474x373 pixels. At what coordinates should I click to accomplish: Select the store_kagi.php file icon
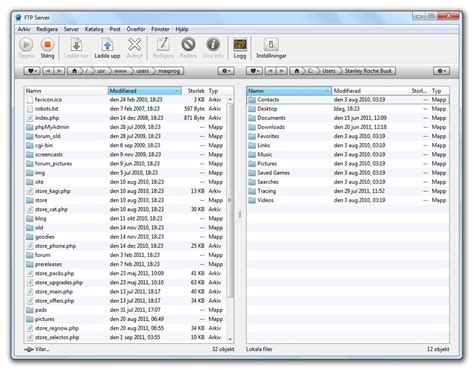30,191
